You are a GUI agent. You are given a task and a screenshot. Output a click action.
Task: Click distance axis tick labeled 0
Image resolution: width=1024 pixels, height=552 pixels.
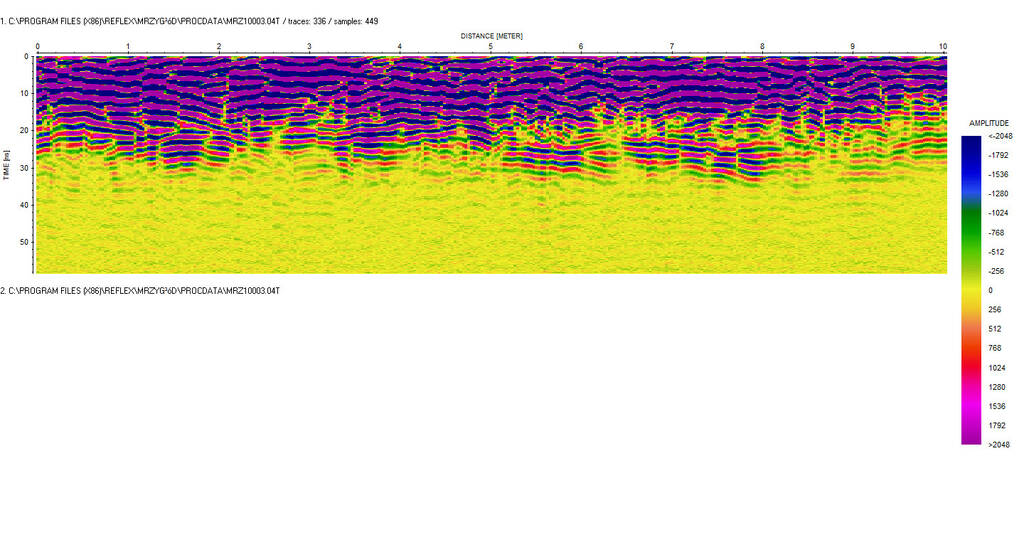pyautogui.click(x=37, y=47)
